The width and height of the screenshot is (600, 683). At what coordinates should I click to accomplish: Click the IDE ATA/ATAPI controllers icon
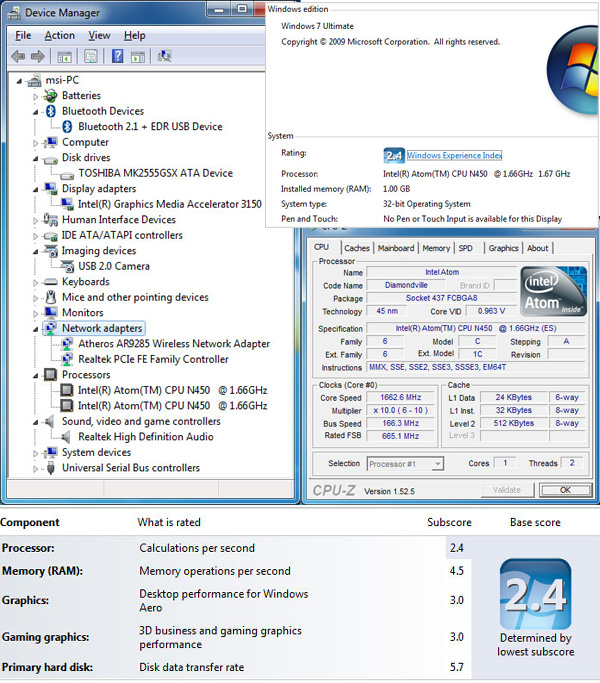[51, 236]
